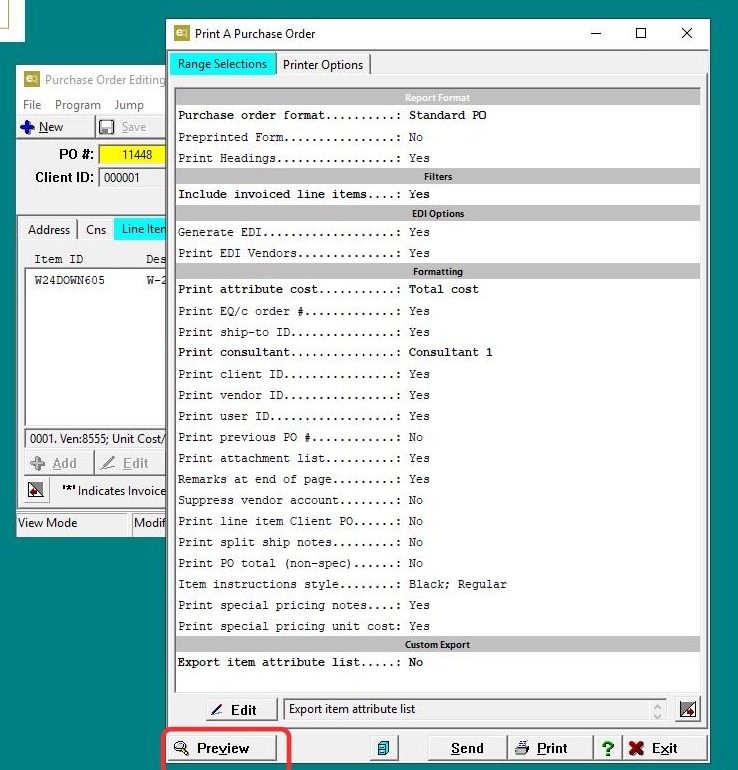Select the Print ship-to ID row
The height and width of the screenshot is (770, 738).
click(437, 332)
